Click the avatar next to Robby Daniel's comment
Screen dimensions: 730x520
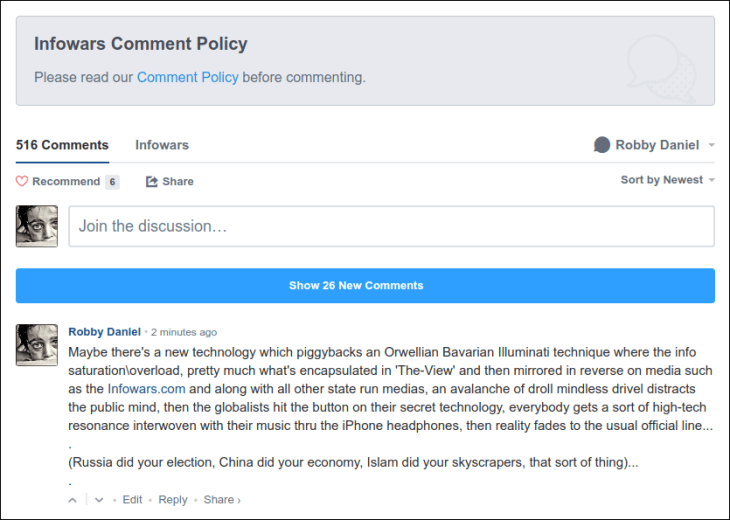[37, 345]
